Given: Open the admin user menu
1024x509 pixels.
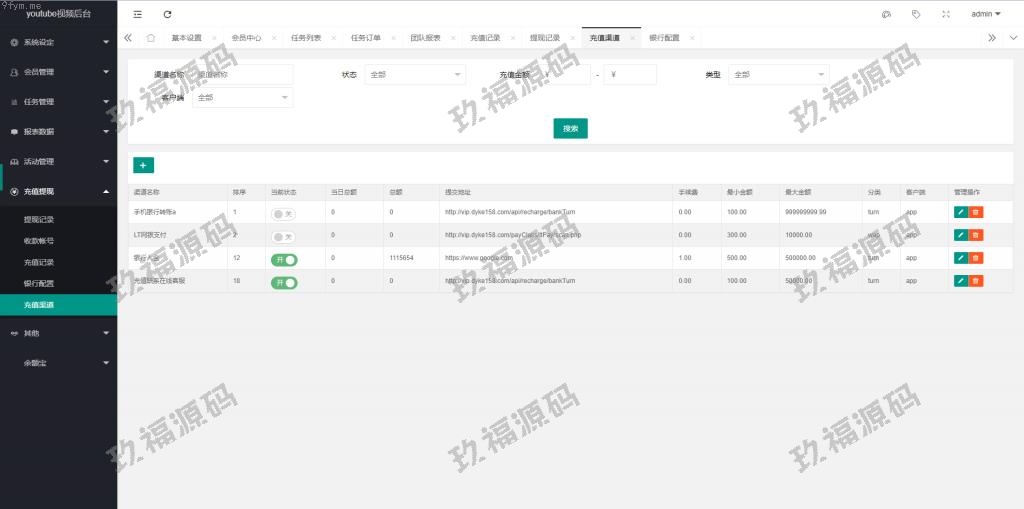Looking at the screenshot, I should tap(986, 14).
